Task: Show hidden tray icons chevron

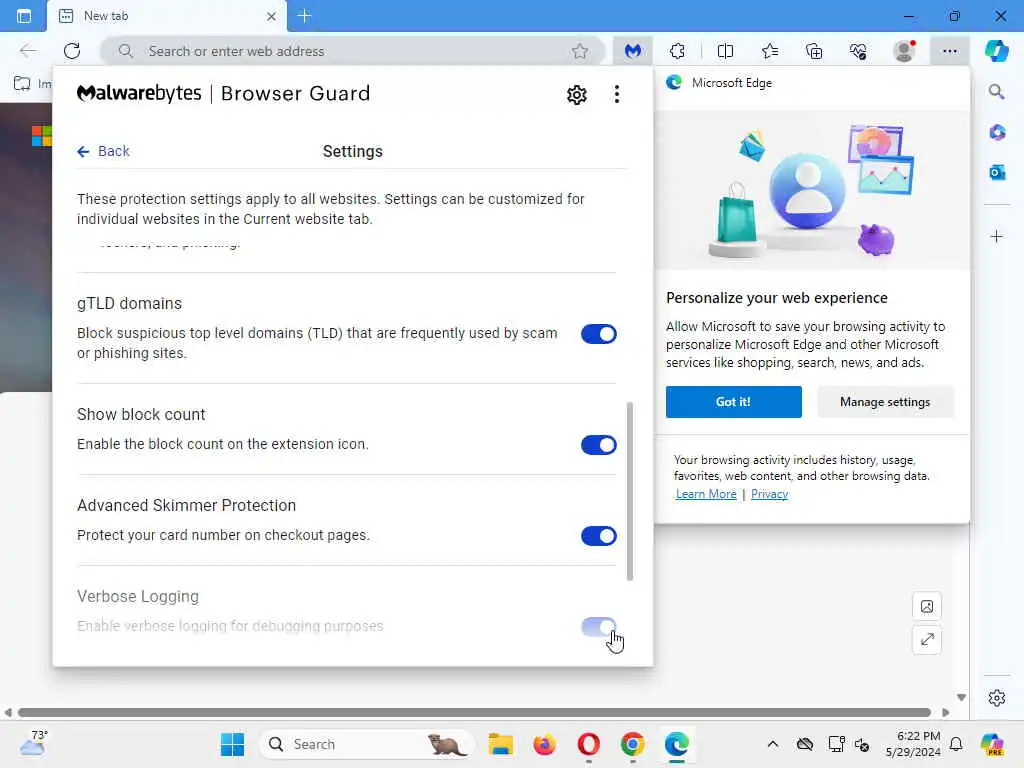Action: (x=773, y=744)
